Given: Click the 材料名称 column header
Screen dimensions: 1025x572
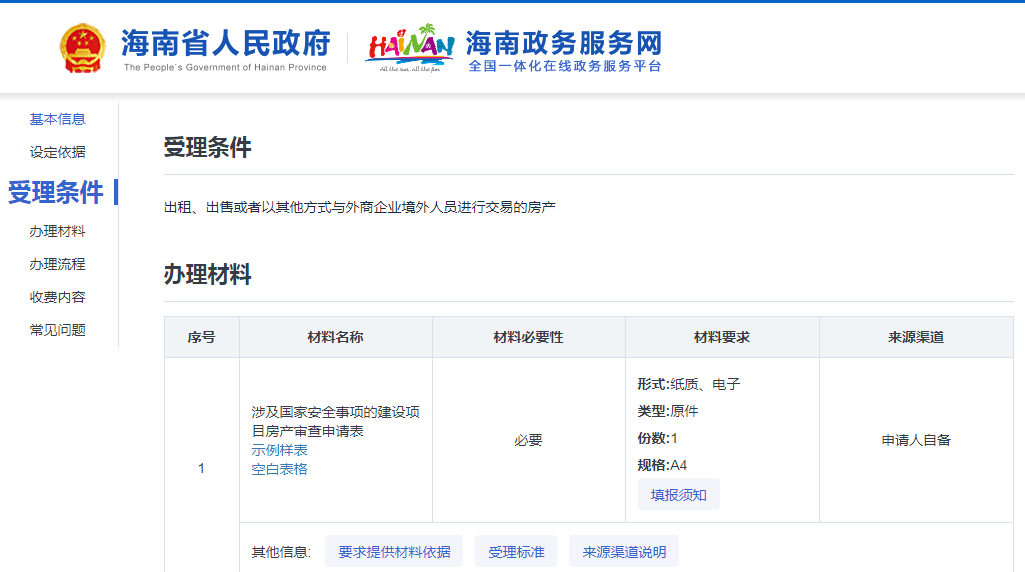Looking at the screenshot, I should pos(336,337).
